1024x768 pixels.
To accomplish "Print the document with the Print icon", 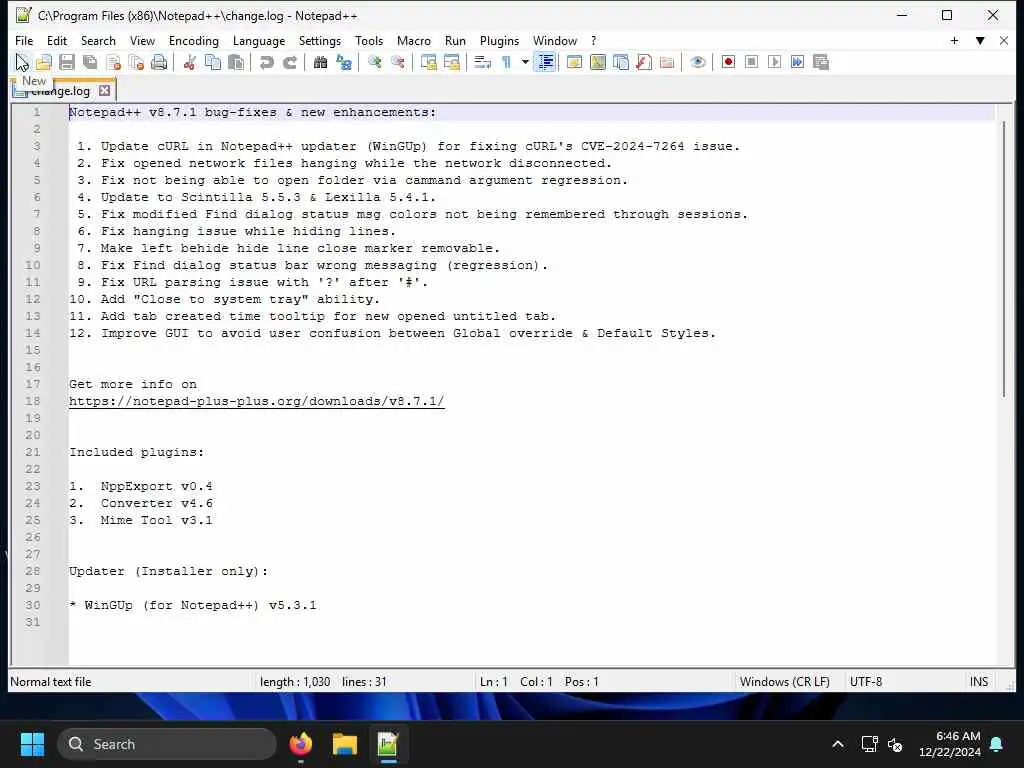I will (159, 62).
